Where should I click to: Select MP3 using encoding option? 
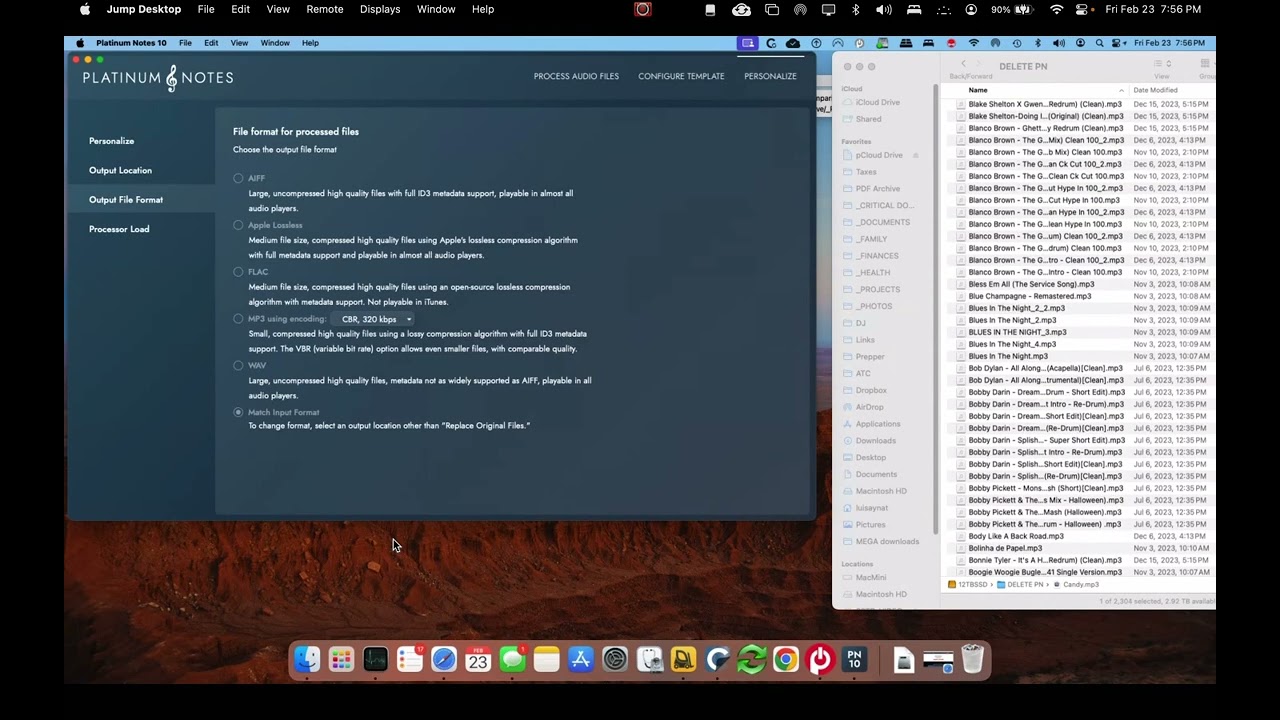click(238, 319)
